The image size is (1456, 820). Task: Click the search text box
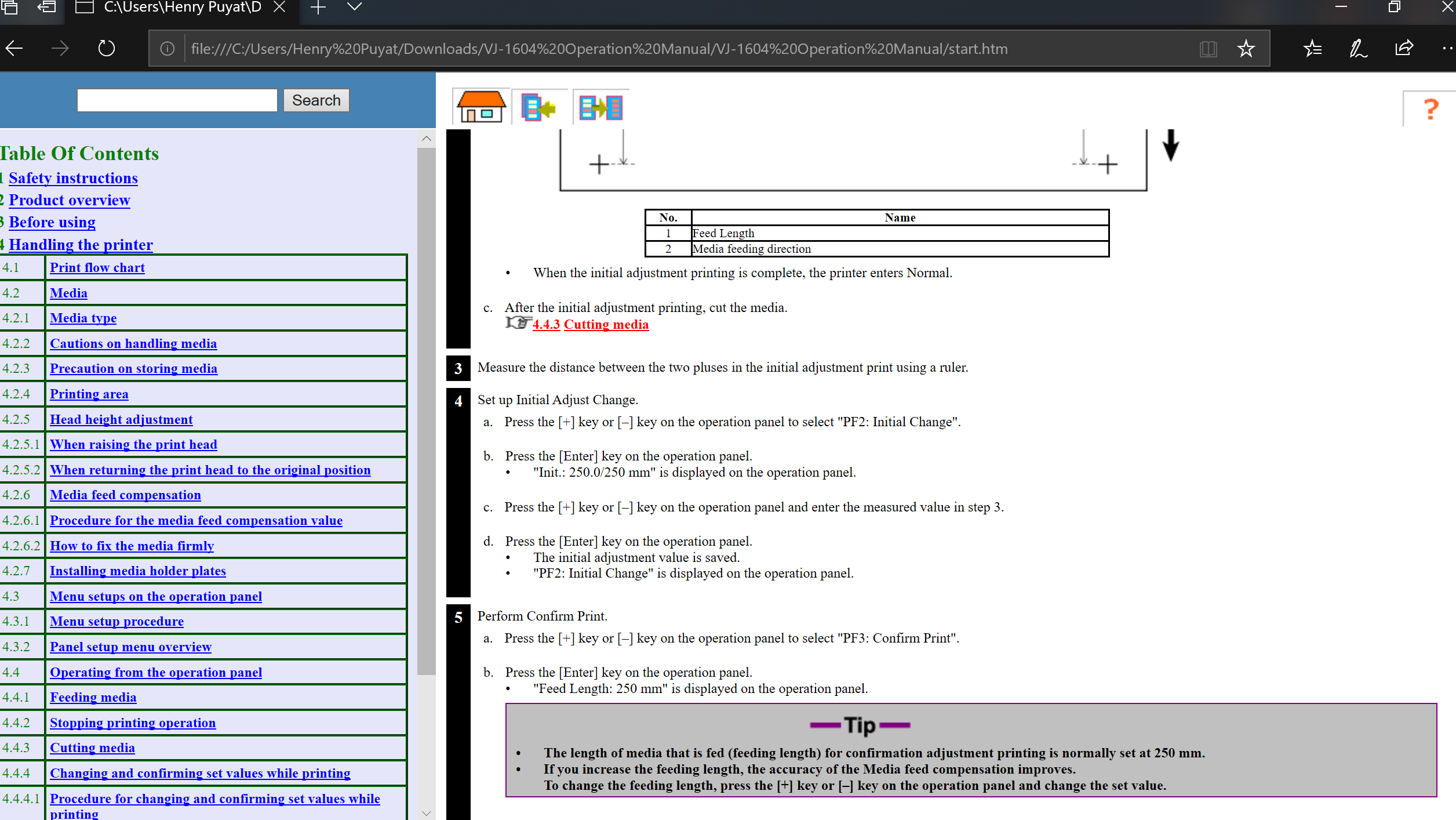click(x=177, y=100)
